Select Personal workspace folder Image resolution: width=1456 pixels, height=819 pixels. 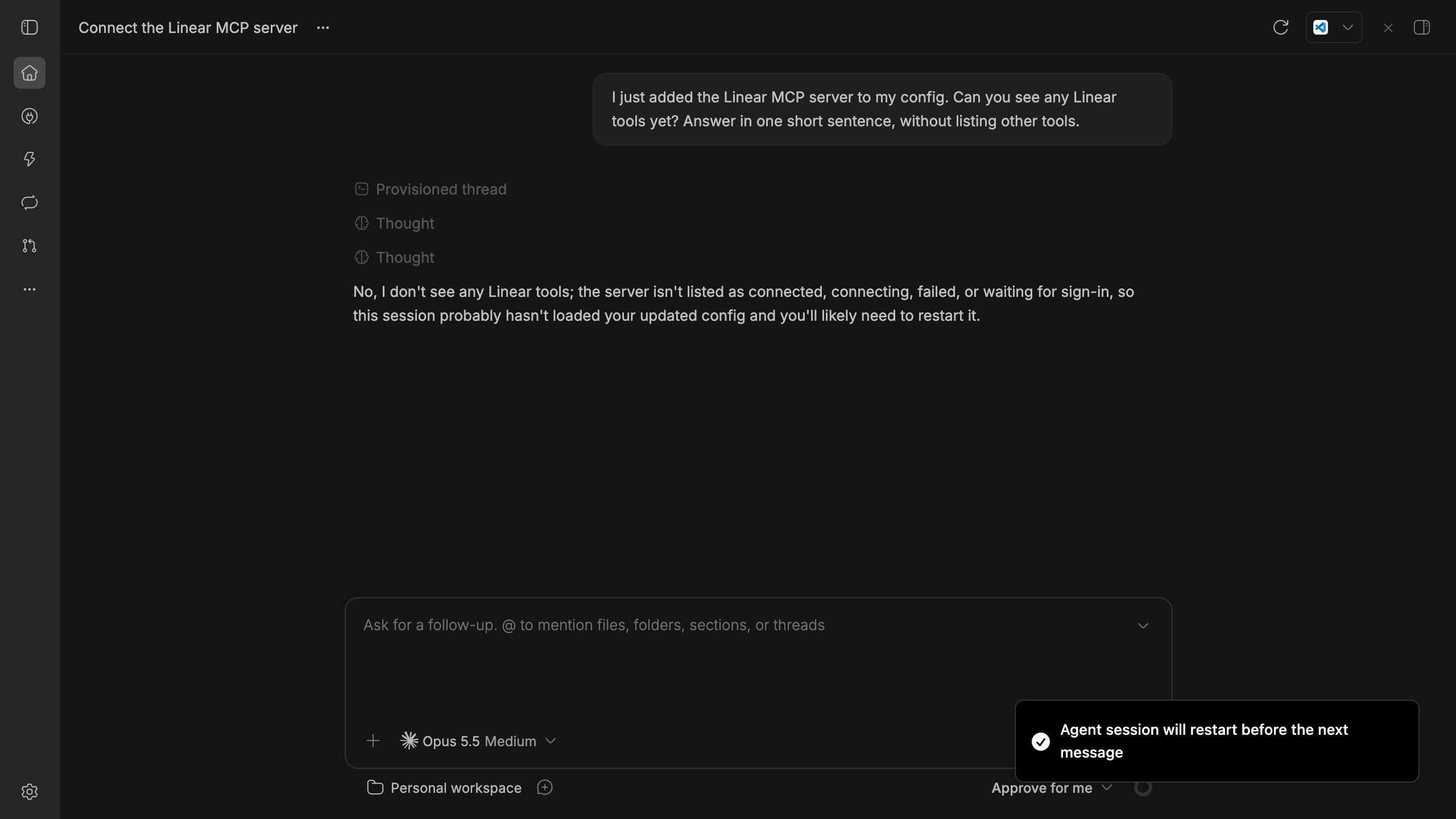click(x=444, y=788)
